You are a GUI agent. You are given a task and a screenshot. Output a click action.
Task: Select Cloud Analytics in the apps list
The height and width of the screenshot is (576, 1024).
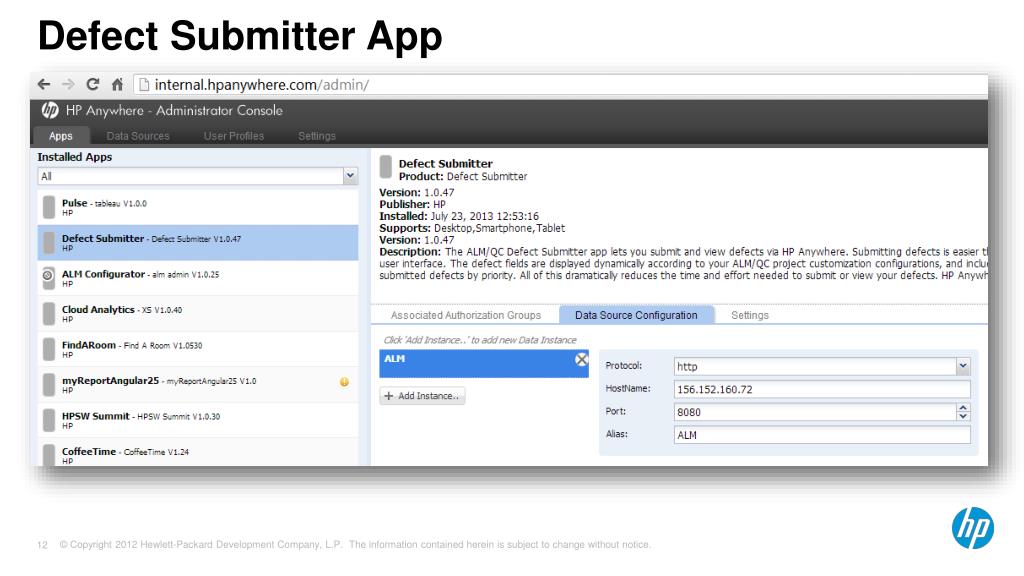point(198,313)
